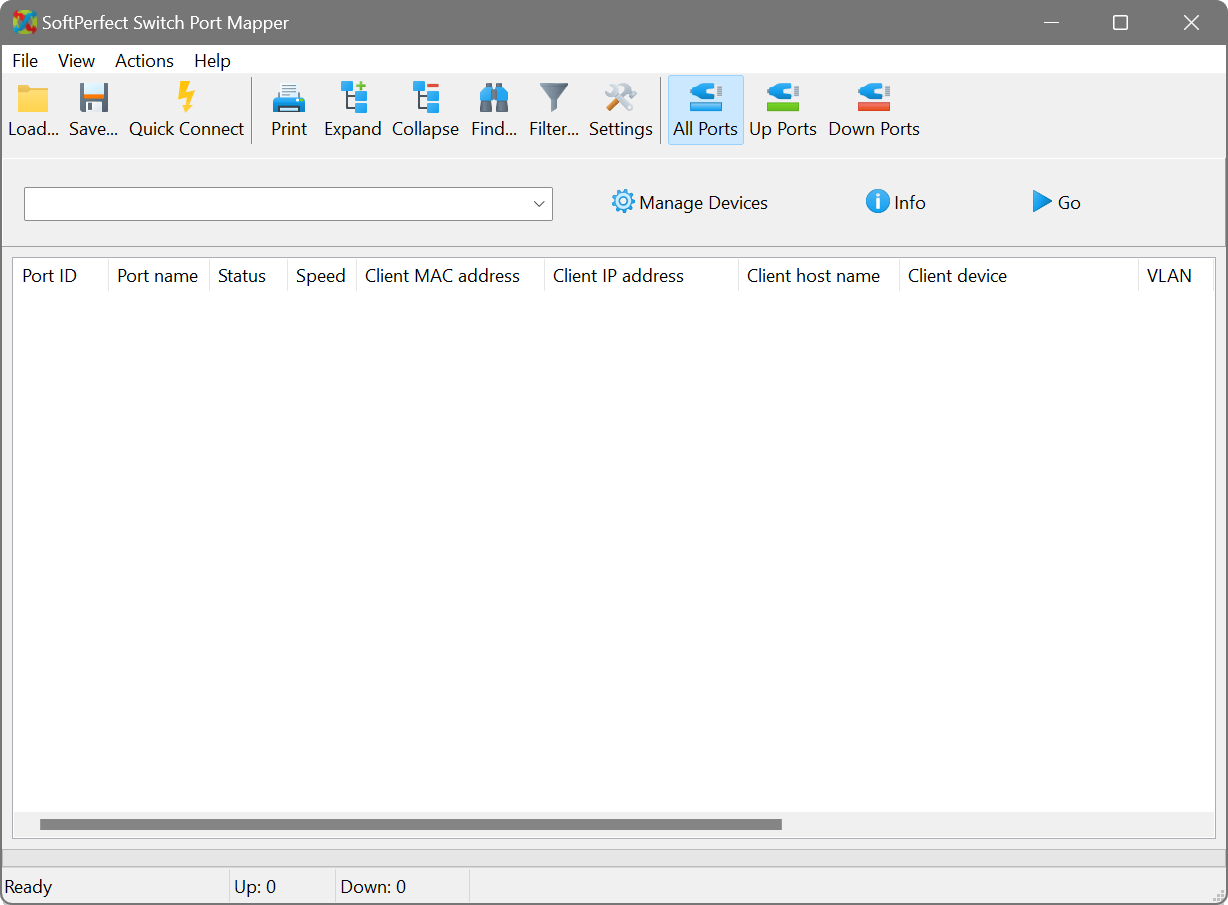Open the File menu
This screenshot has width=1228, height=905.
coord(25,61)
